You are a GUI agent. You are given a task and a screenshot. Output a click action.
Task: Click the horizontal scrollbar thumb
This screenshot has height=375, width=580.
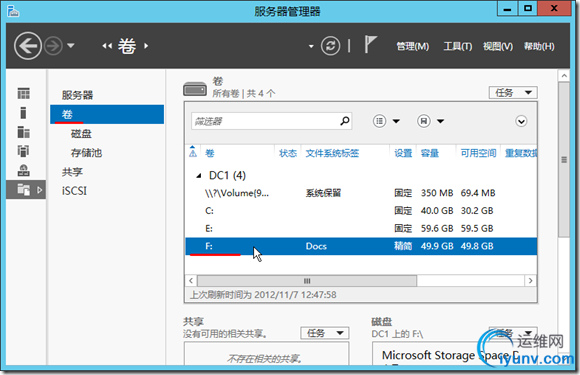pyautogui.click(x=307, y=281)
